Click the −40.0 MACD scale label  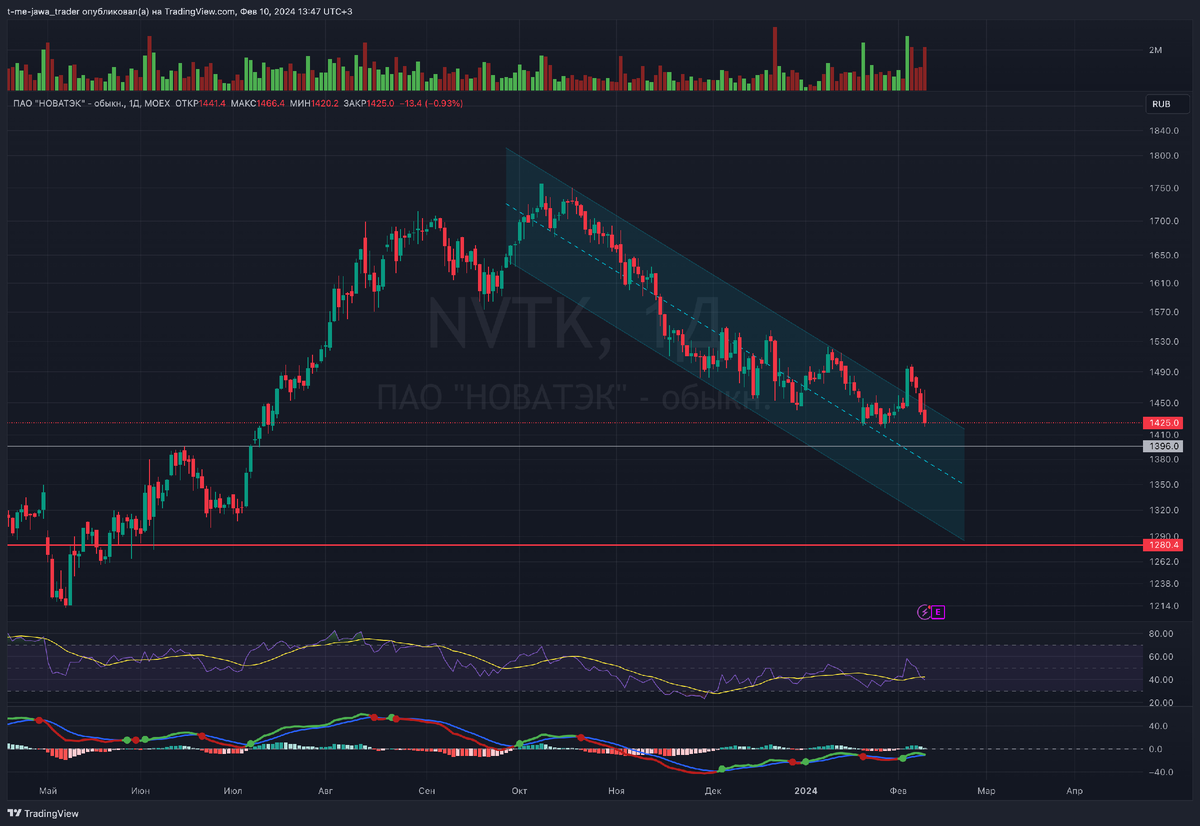pyautogui.click(x=1160, y=772)
